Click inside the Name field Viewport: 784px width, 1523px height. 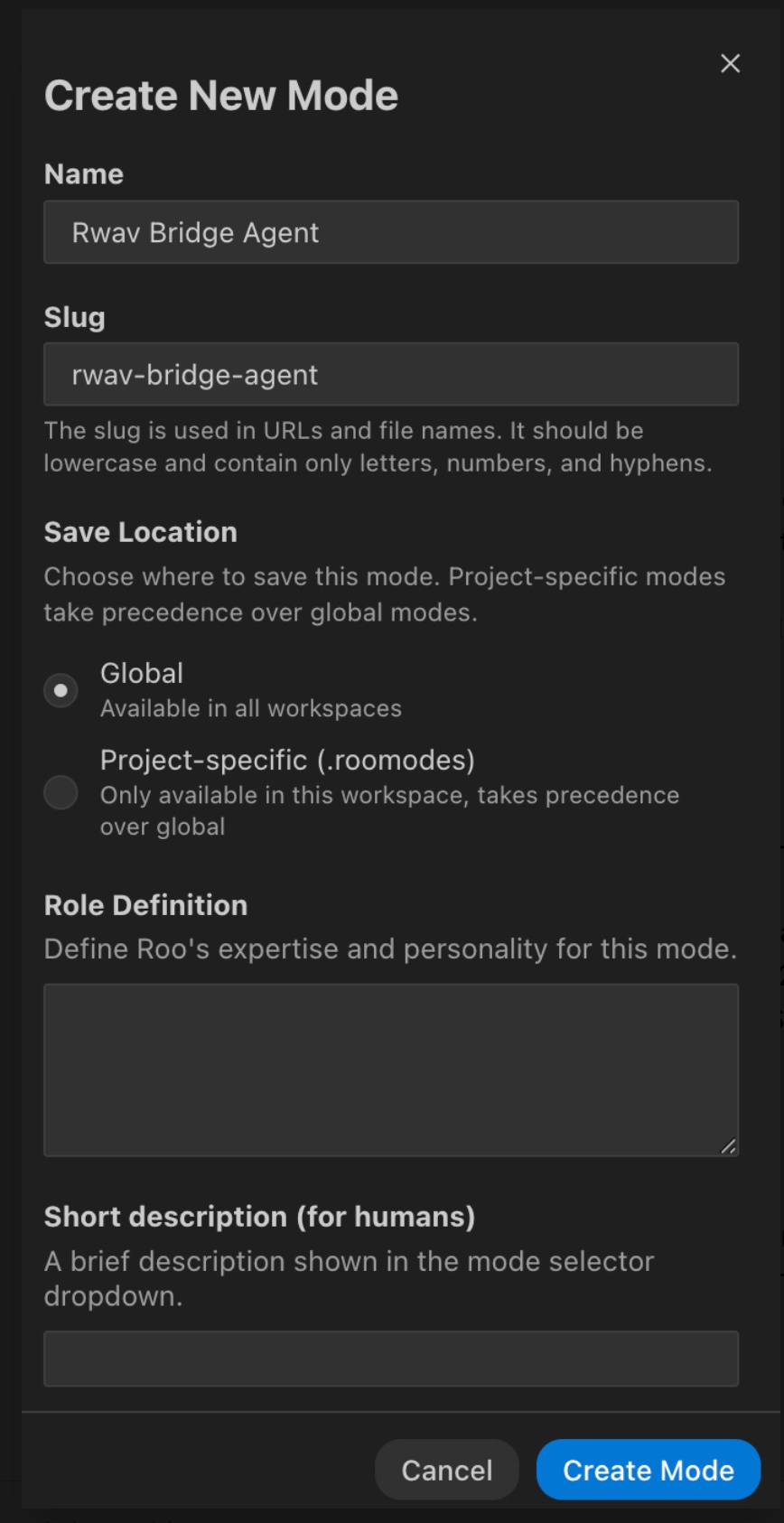tap(390, 232)
